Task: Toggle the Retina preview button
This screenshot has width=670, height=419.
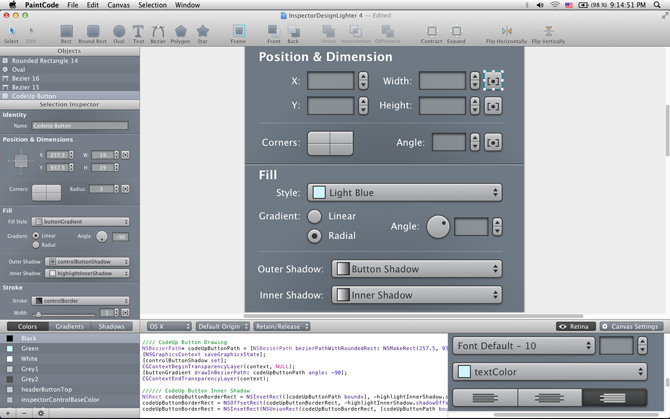Action: click(575, 326)
